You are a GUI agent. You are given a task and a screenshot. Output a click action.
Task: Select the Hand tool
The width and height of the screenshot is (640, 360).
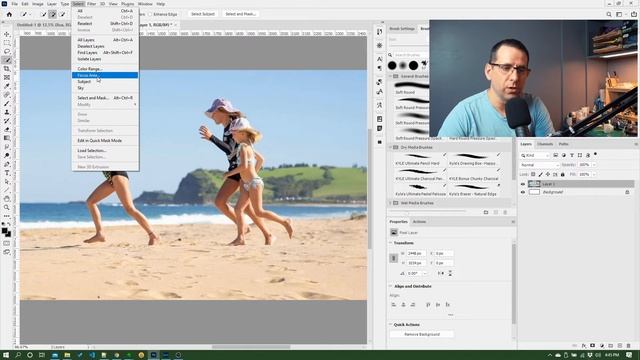point(7,199)
